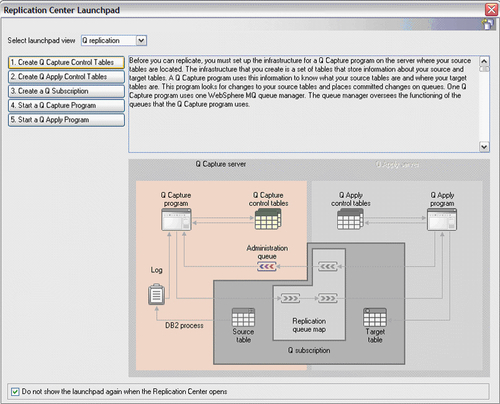Click the Q Capture control tables icon
This screenshot has width=500, height=404.
268,219
